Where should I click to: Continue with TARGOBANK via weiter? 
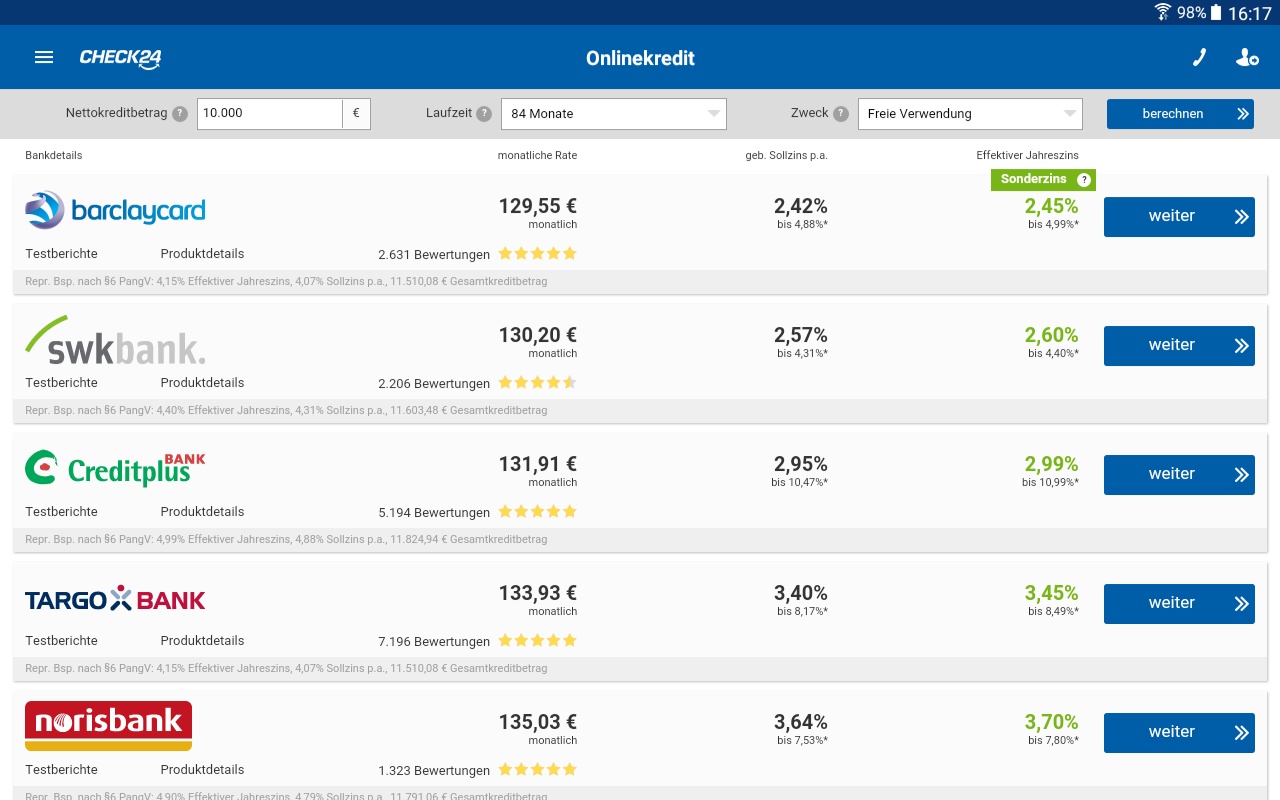tap(1179, 603)
